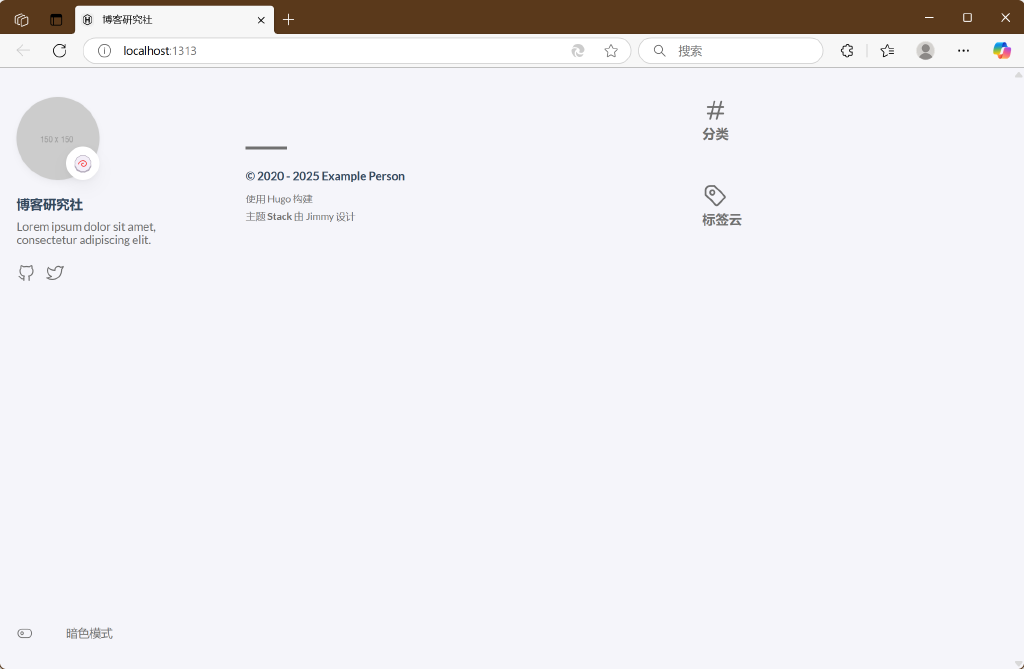Click inside the 搜索 search box
1024x669 pixels.
(x=730, y=50)
